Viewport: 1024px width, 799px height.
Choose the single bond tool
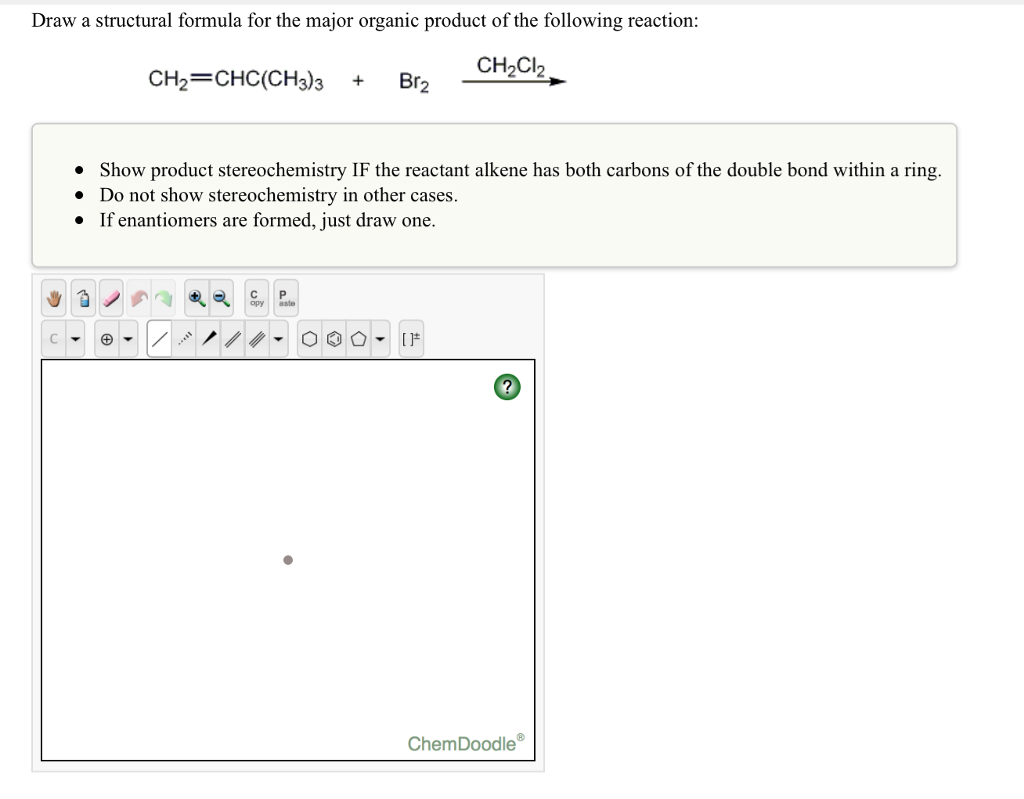click(159, 338)
